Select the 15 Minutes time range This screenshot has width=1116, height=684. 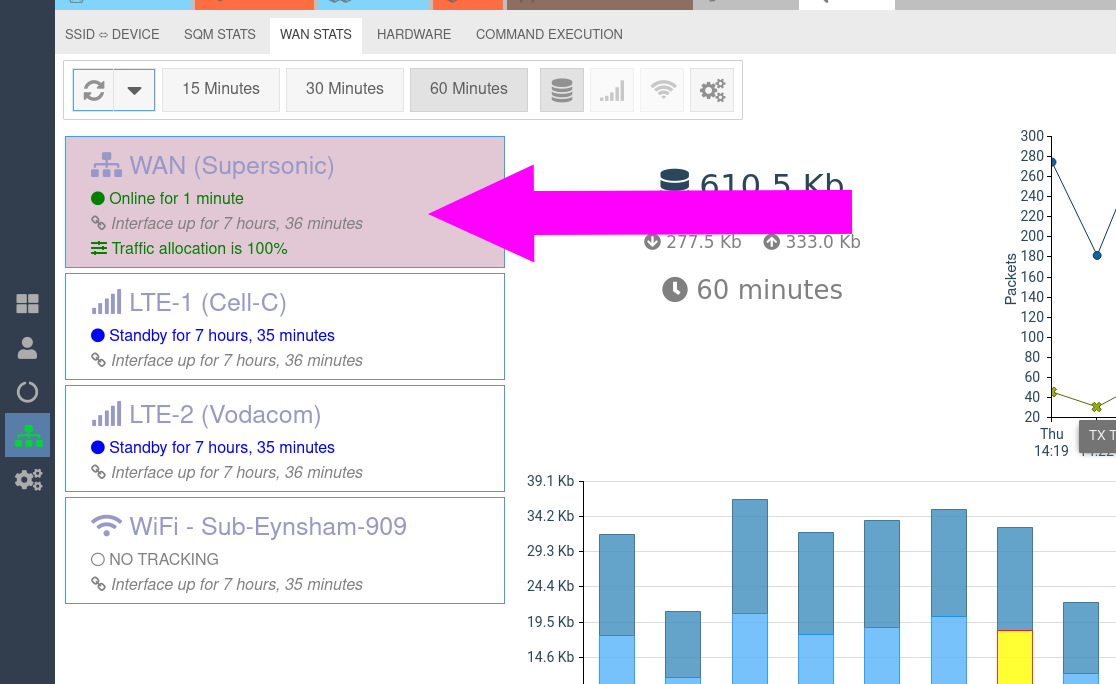[220, 89]
